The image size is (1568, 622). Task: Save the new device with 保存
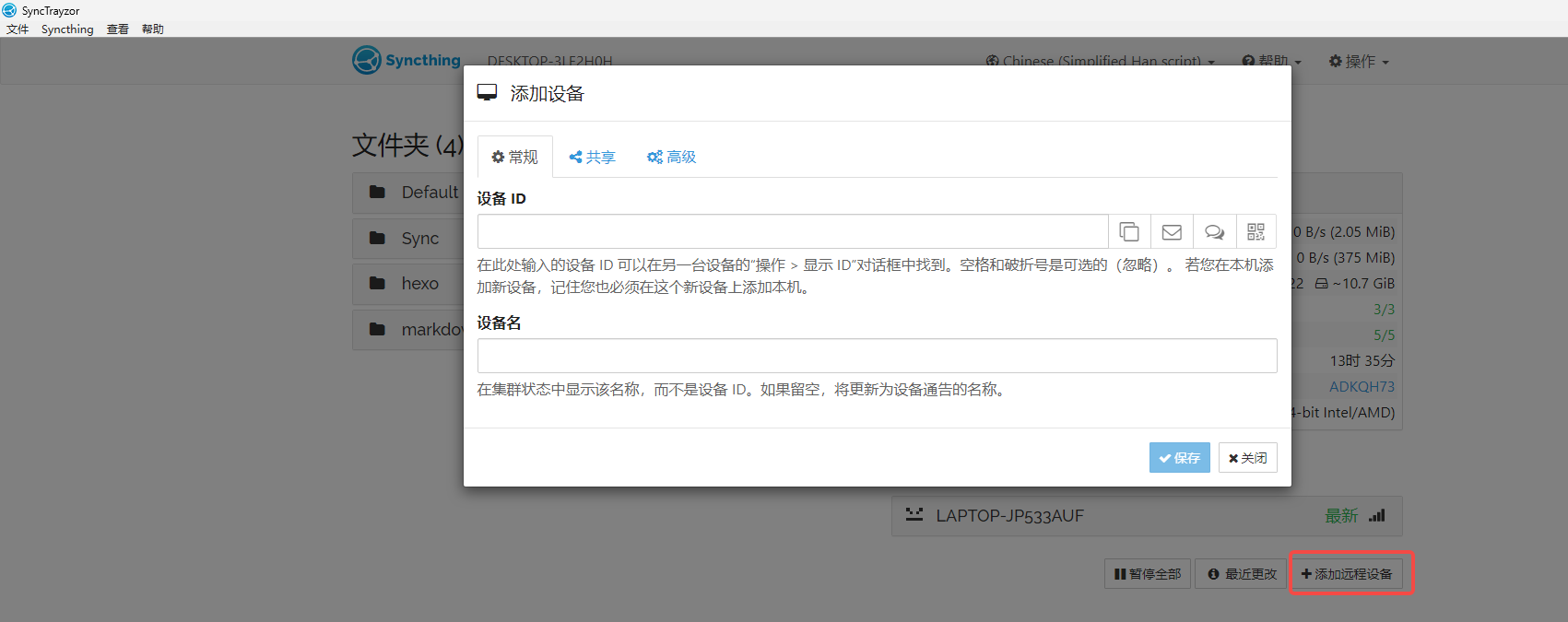click(x=1180, y=458)
